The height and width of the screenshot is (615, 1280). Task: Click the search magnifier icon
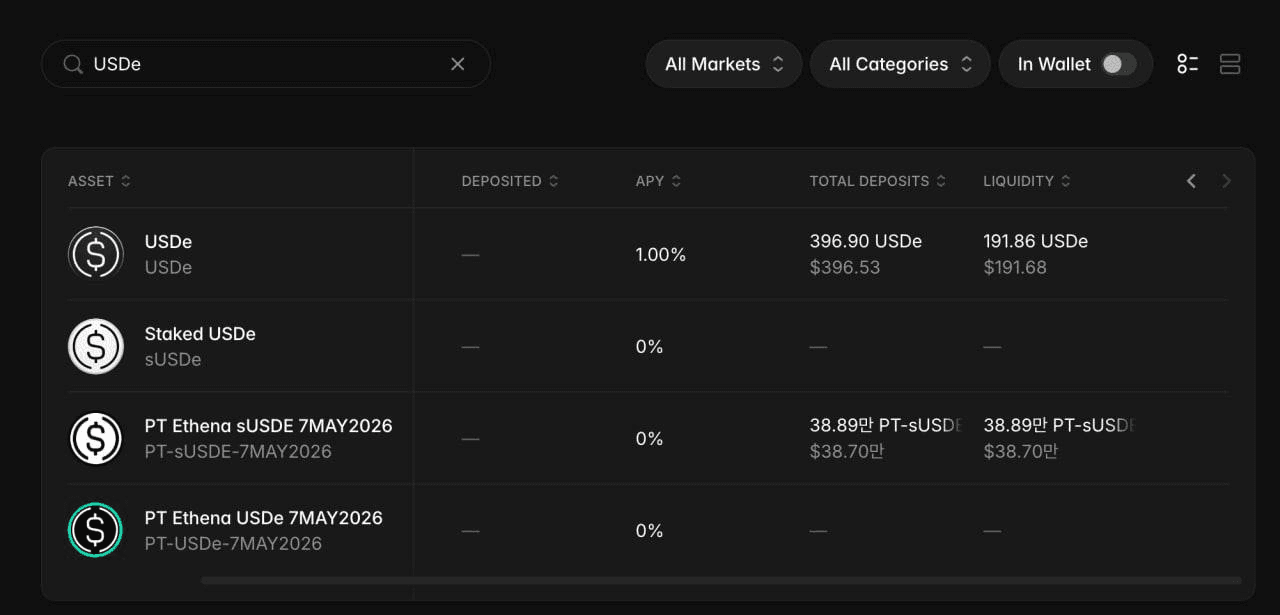(72, 63)
